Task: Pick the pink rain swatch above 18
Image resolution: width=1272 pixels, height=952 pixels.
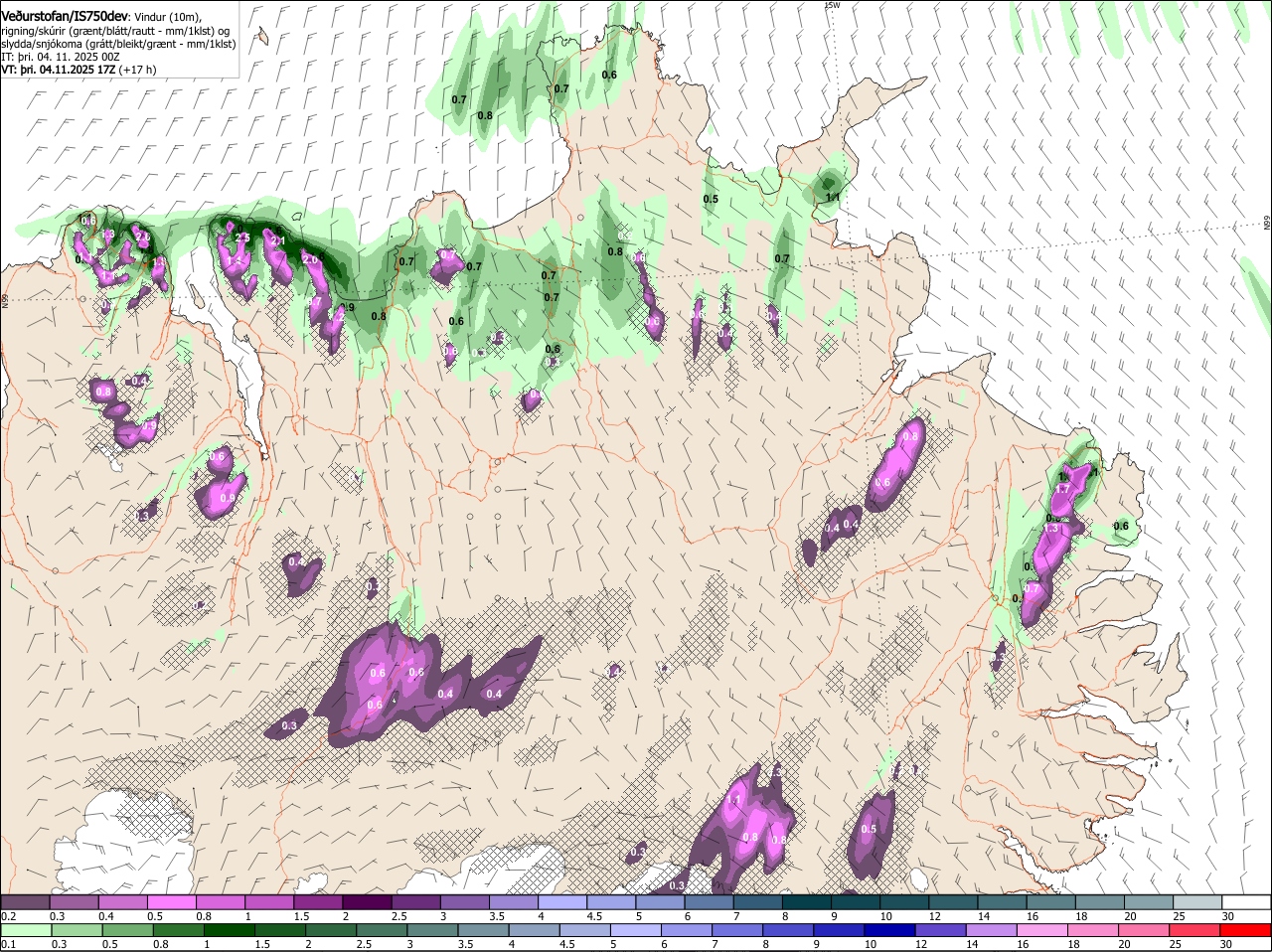Action: tap(1094, 930)
